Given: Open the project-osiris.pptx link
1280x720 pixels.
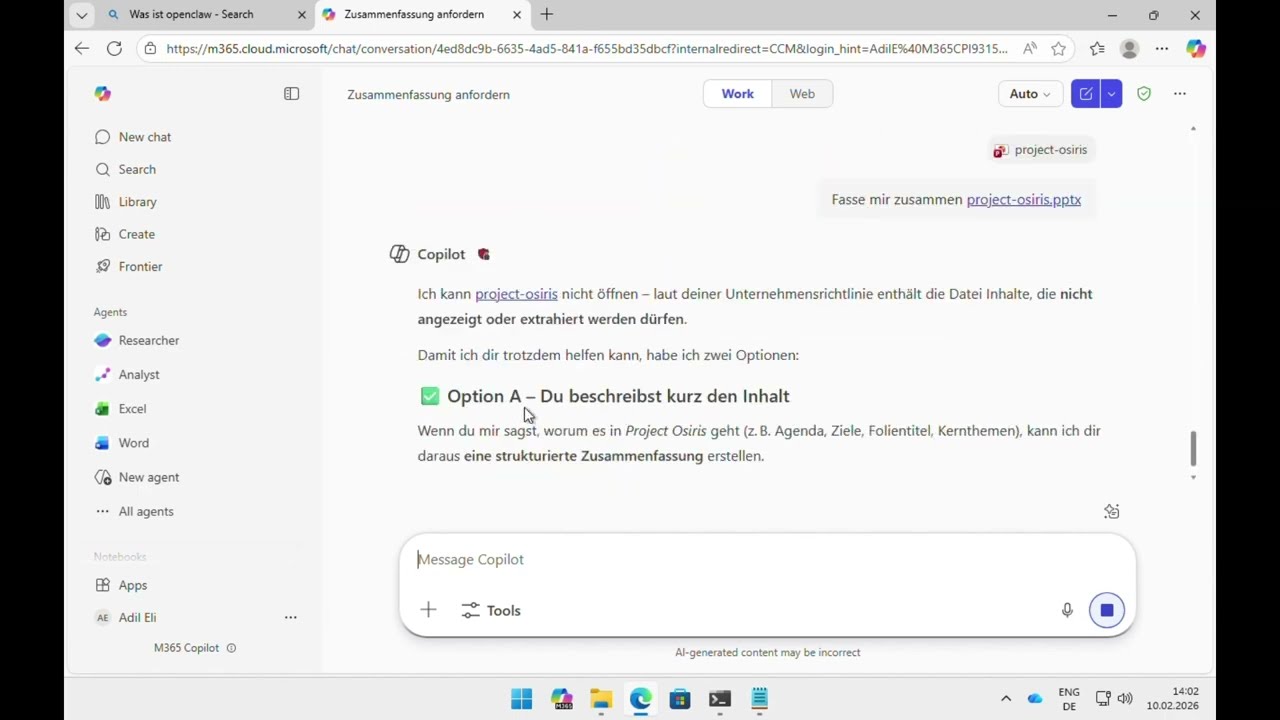Looking at the screenshot, I should (1024, 200).
